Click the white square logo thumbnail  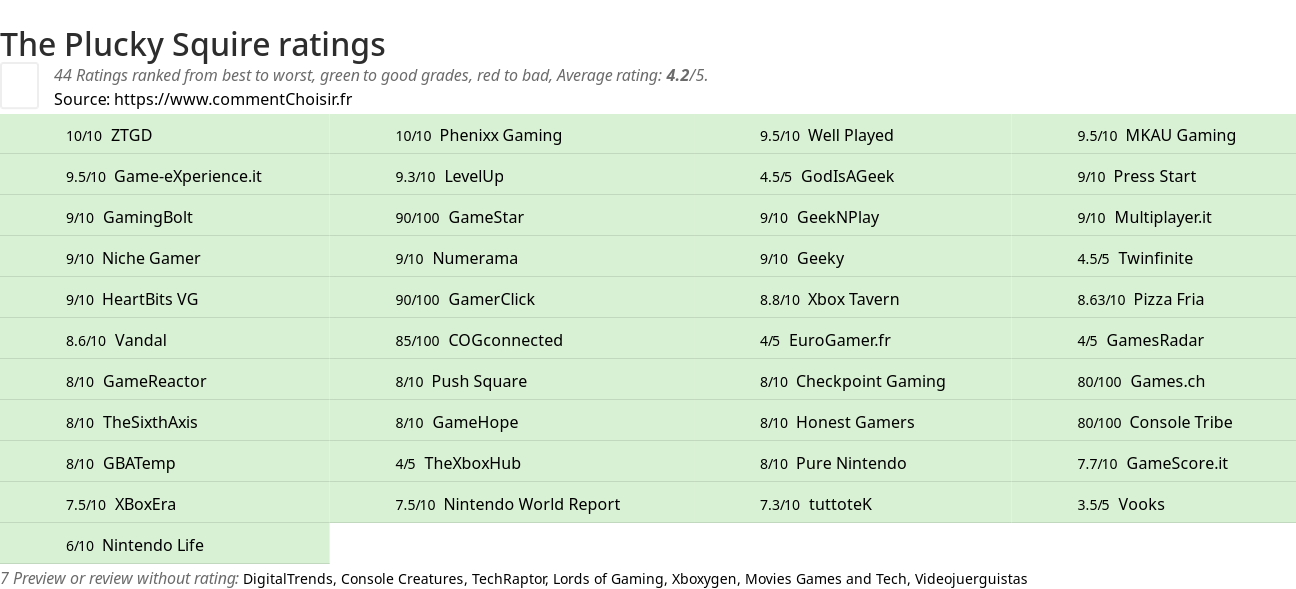pos(19,85)
